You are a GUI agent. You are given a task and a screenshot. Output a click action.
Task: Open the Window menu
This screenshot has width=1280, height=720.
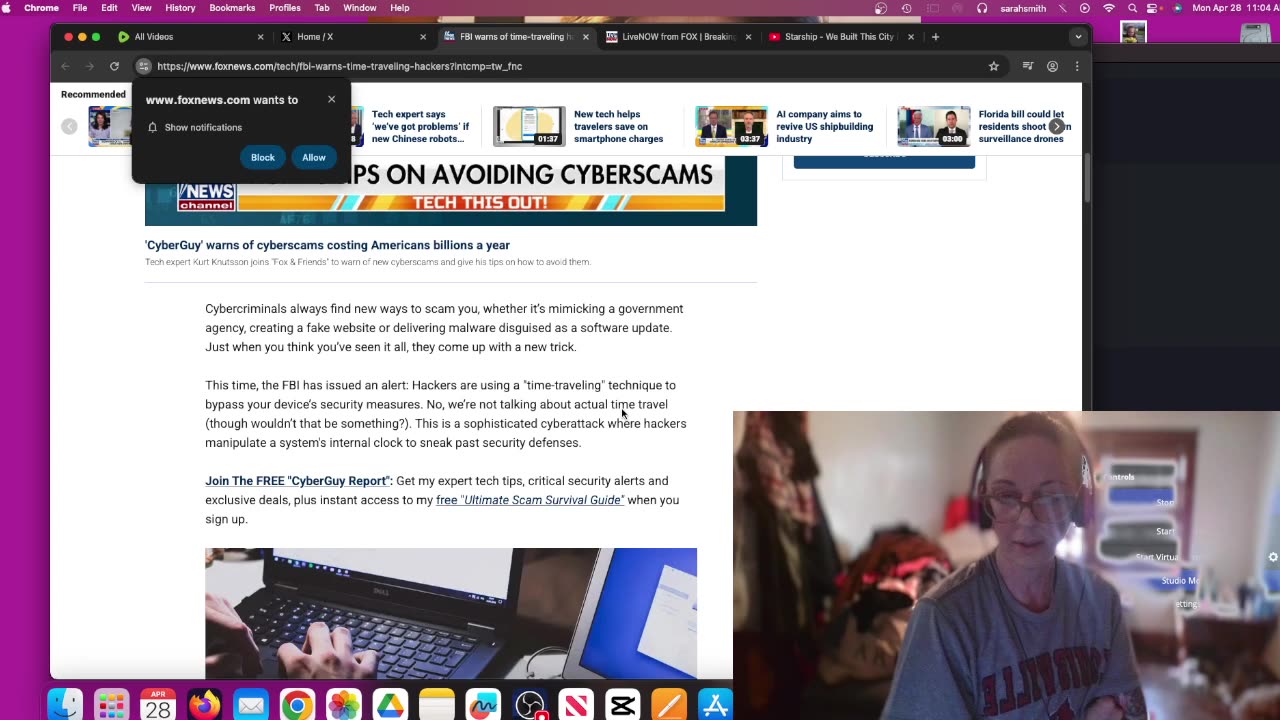tap(360, 8)
